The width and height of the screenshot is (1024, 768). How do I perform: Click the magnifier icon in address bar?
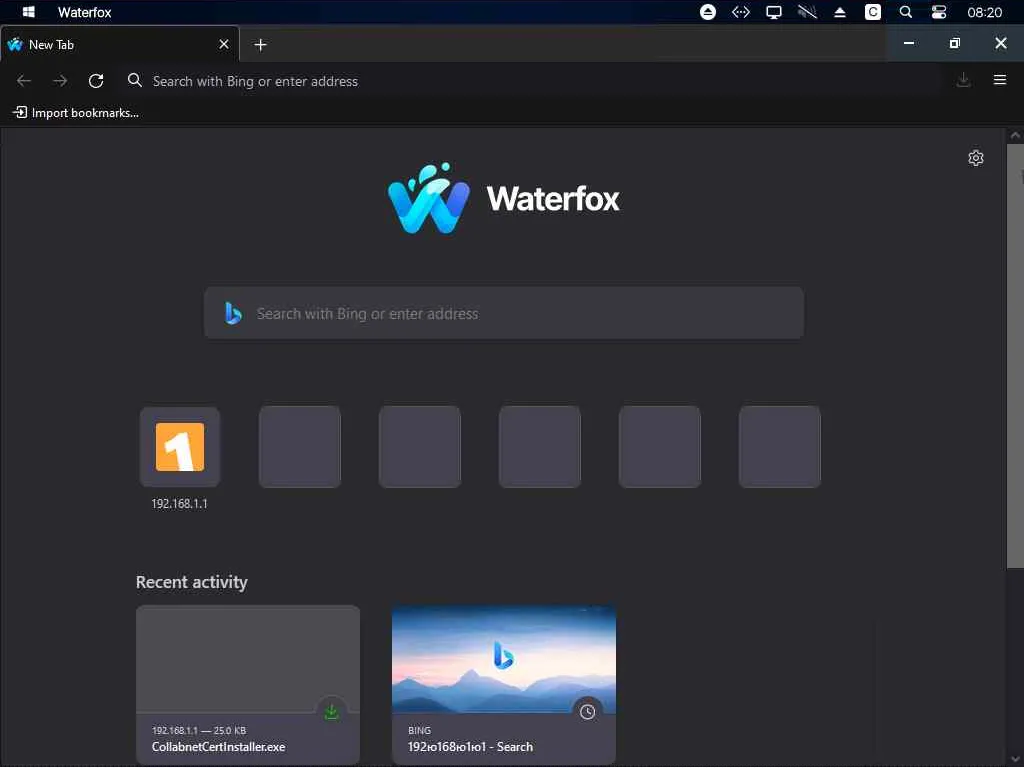[x=135, y=80]
